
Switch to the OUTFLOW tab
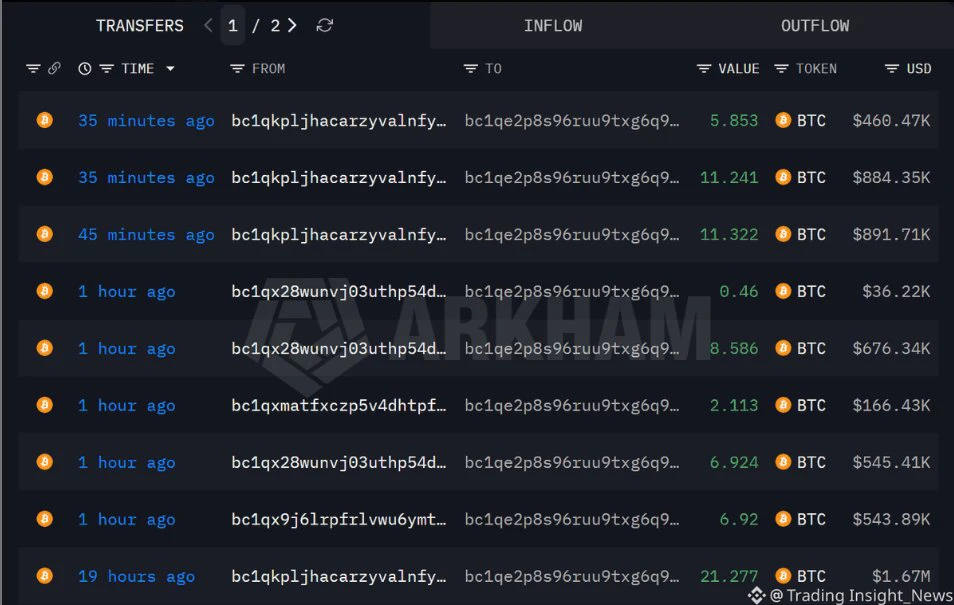815,26
